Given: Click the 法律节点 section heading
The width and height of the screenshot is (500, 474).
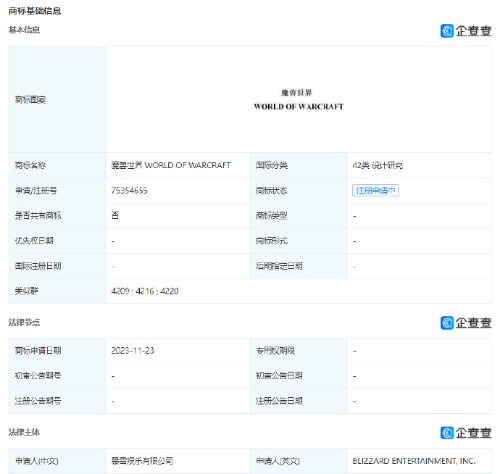Looking at the screenshot, I should 24,322.
